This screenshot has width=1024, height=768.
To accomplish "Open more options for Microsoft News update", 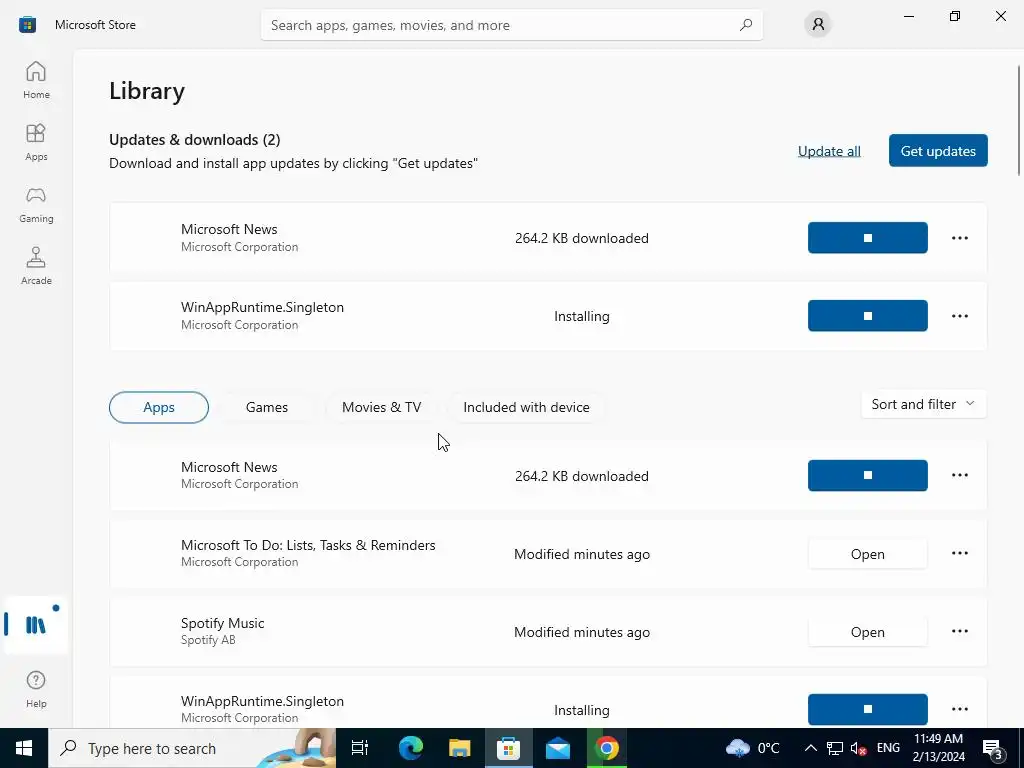I will pyautogui.click(x=959, y=238).
